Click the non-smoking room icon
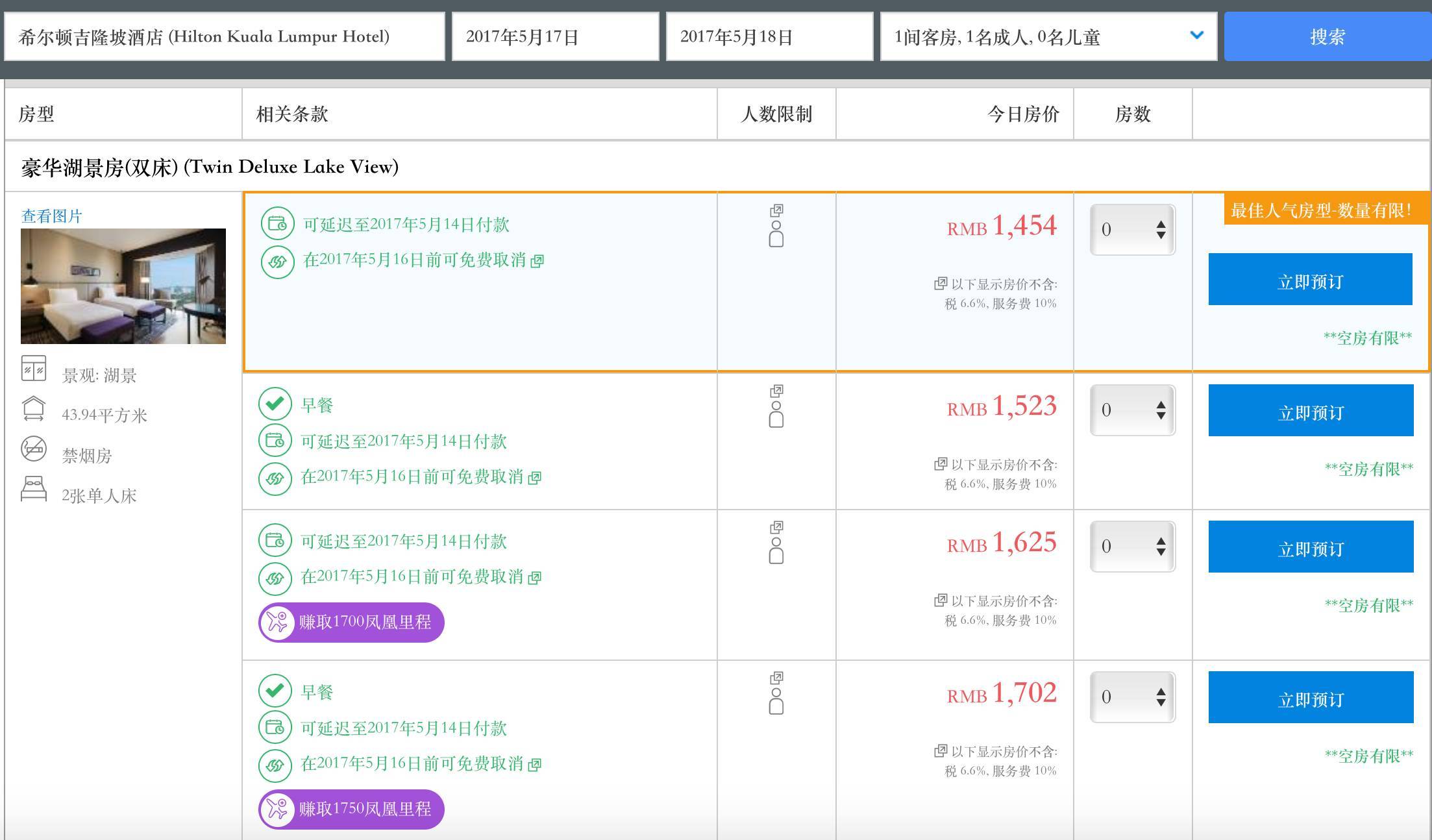Viewport: 1432px width, 840px height. pos(34,449)
